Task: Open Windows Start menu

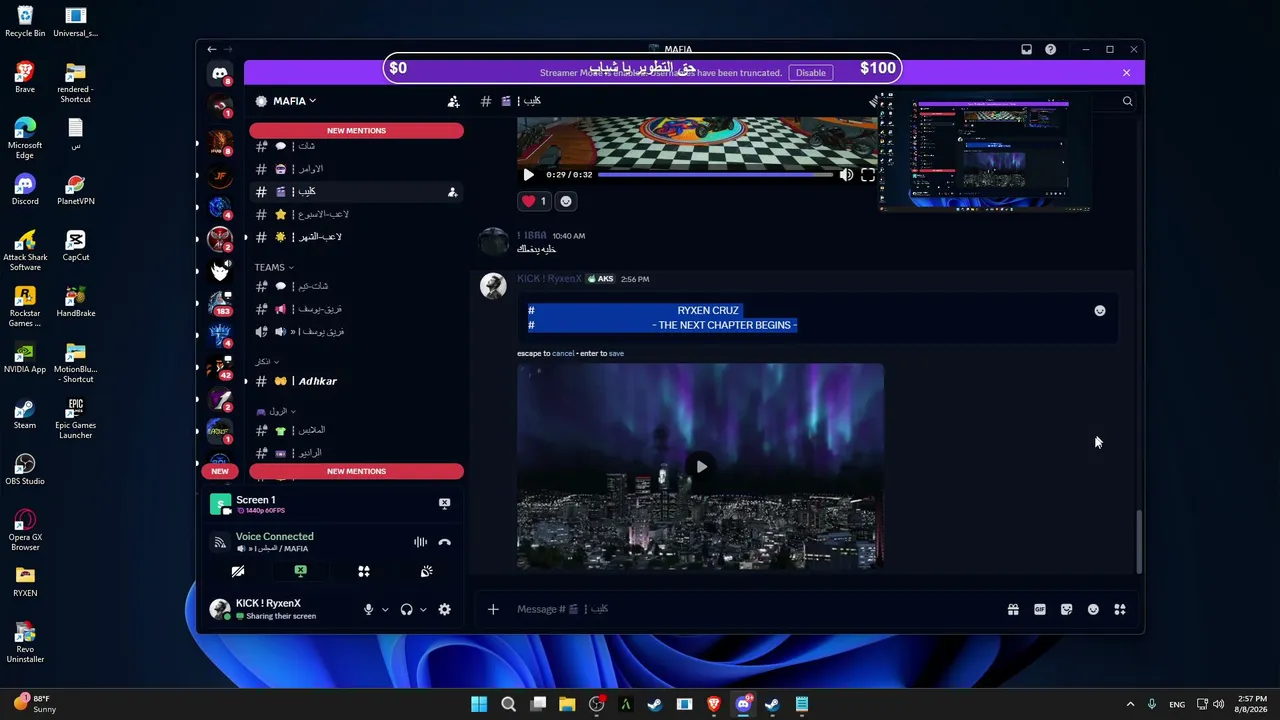Action: (x=479, y=704)
